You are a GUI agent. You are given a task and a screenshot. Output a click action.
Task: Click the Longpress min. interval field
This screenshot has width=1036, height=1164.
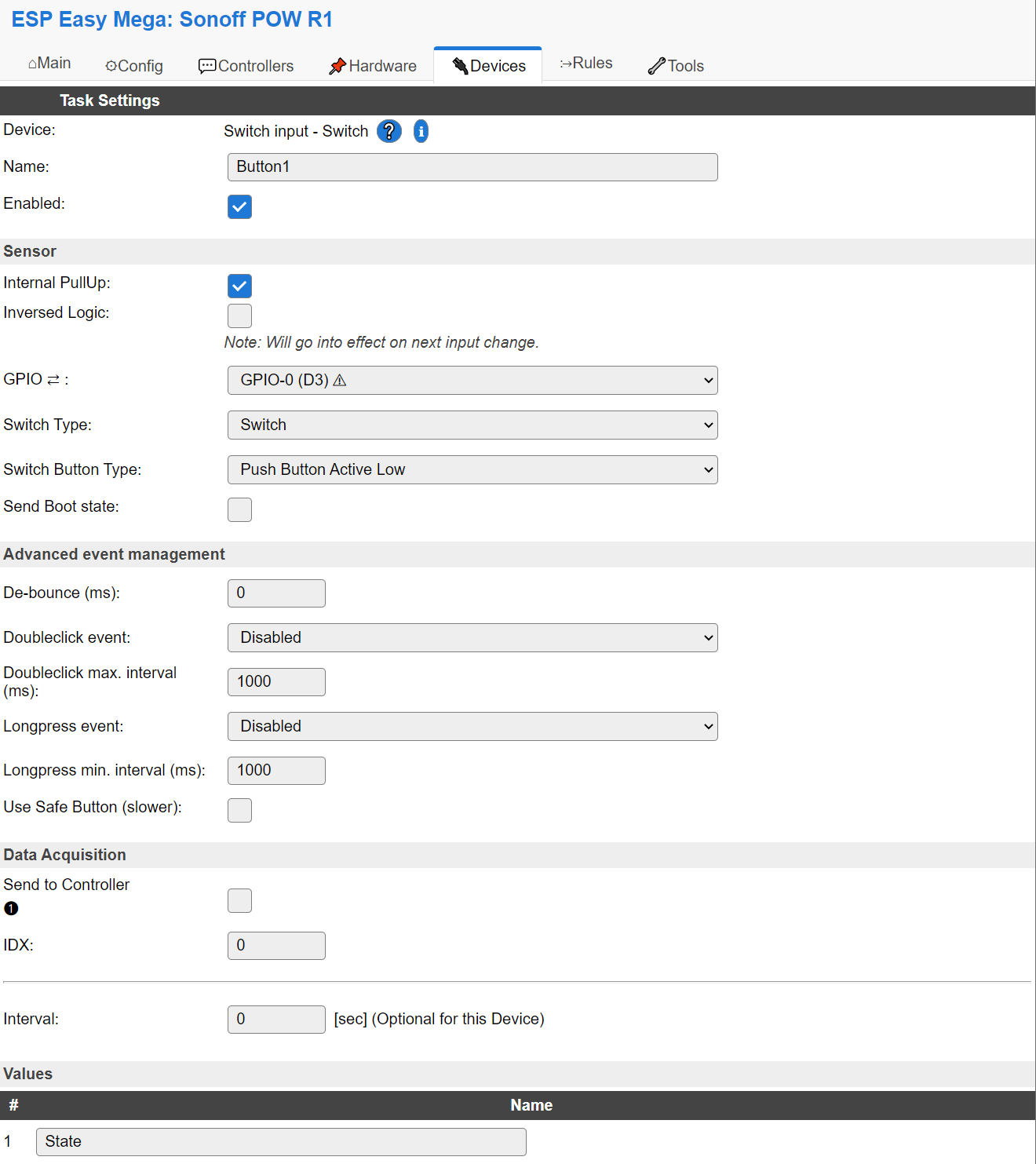[276, 771]
